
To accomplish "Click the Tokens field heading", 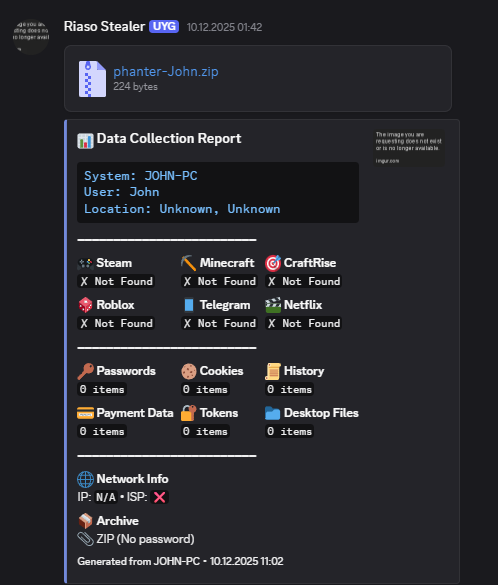I will coord(219,413).
